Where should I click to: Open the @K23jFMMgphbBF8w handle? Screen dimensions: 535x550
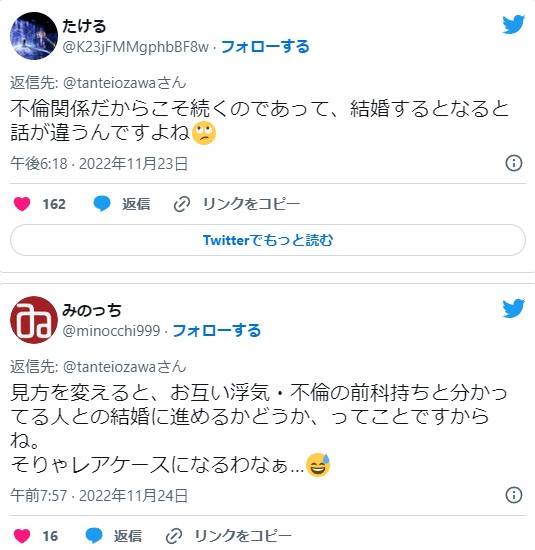135,47
